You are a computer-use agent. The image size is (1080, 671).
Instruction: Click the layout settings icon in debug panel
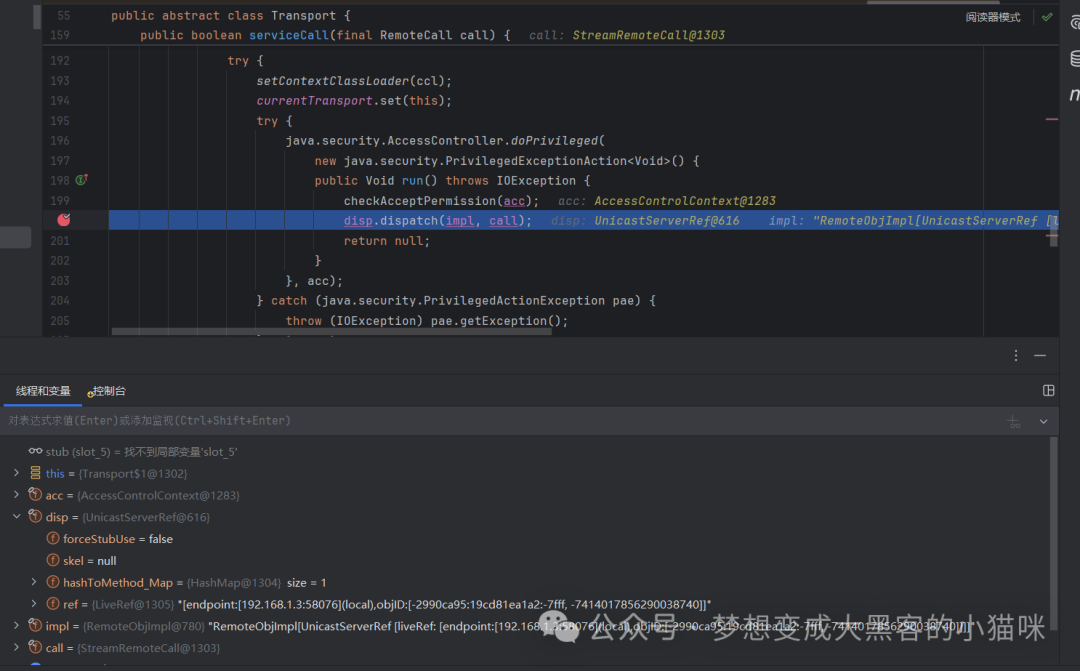click(1048, 391)
